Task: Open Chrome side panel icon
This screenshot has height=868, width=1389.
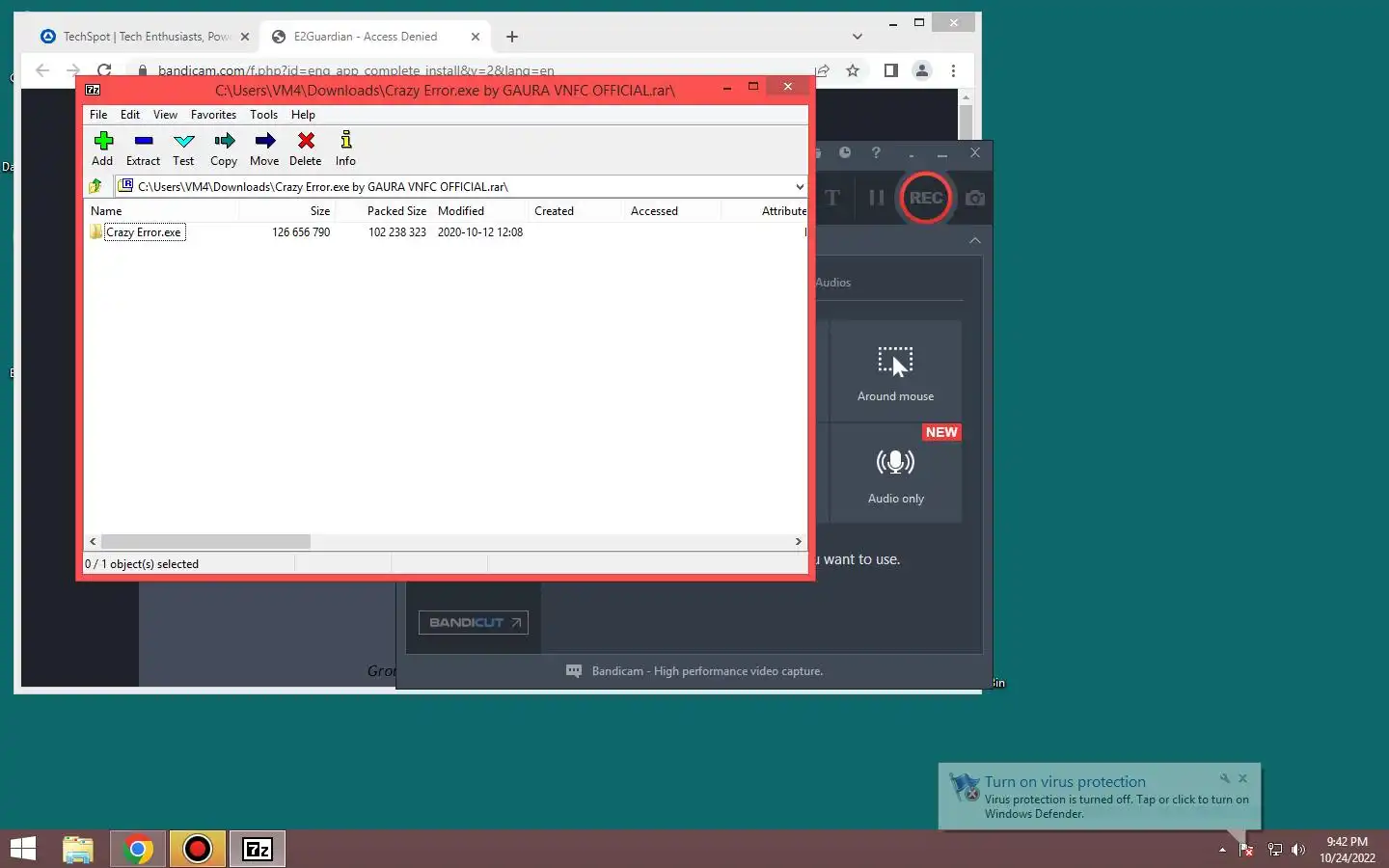Action: 891,70
